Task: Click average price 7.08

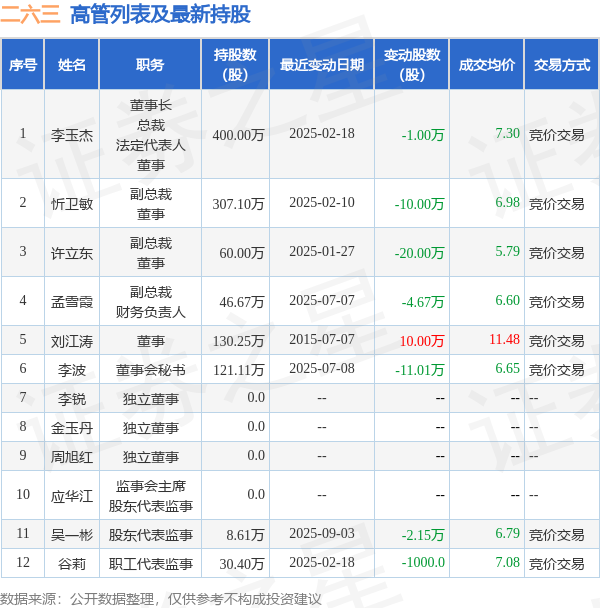Action: (507, 562)
